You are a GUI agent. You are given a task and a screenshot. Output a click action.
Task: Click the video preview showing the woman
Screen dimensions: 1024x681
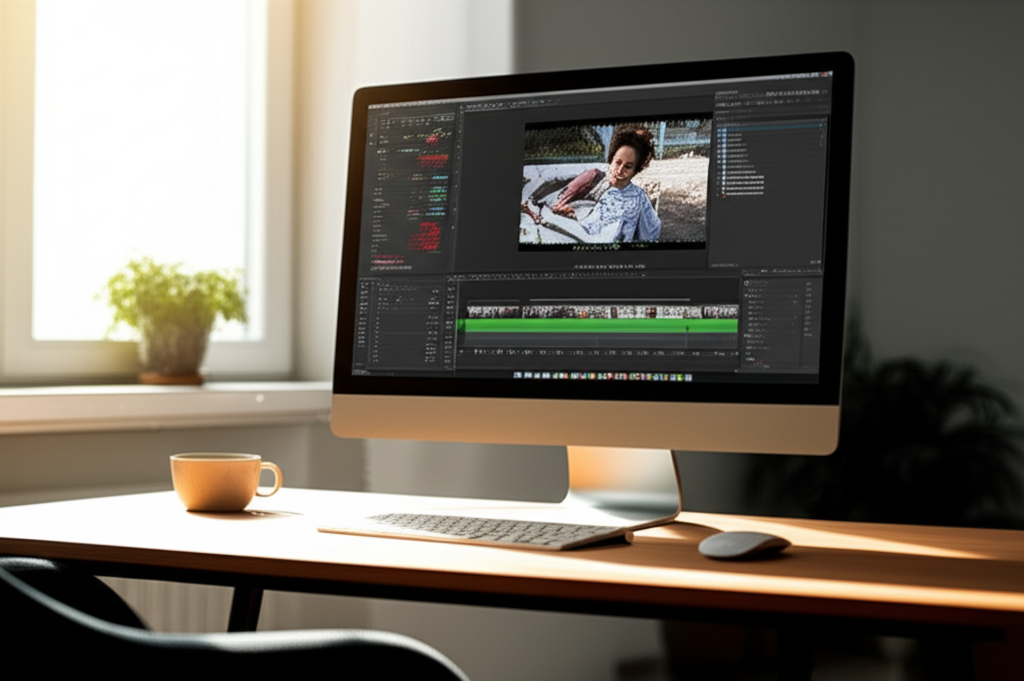(x=615, y=184)
